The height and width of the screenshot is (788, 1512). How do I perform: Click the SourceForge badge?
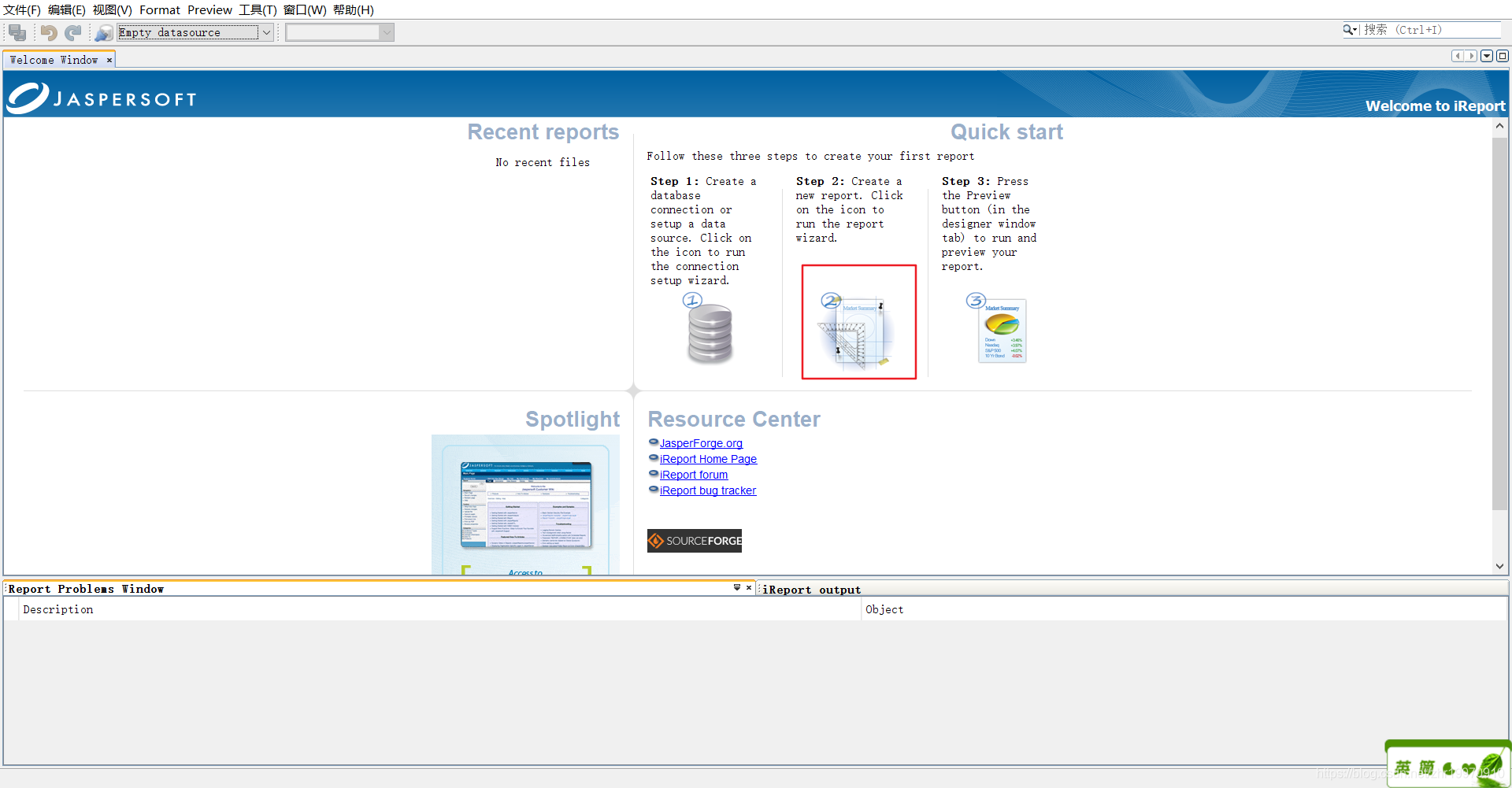(x=695, y=541)
